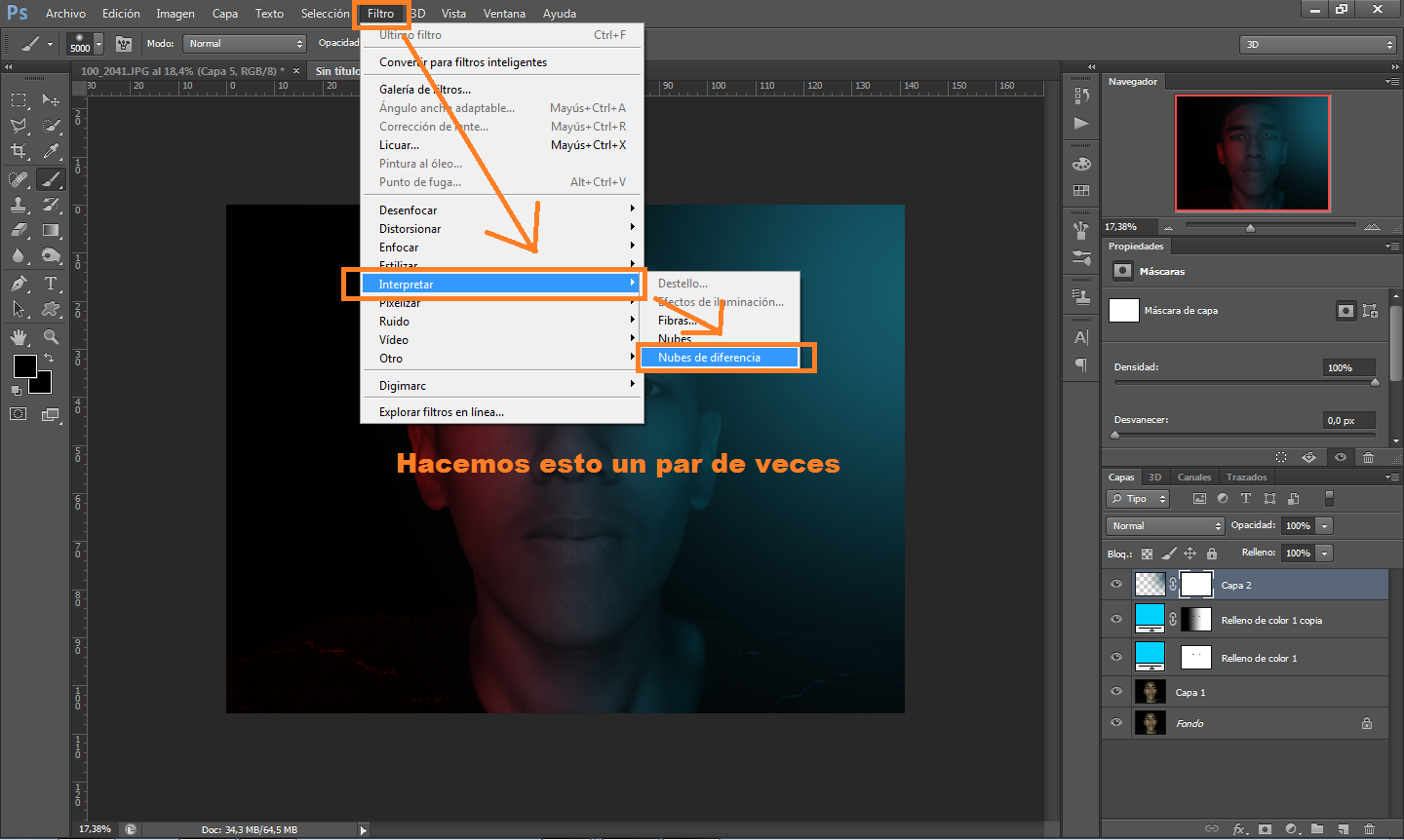Click Nubes de diferencia in submenu
Image resolution: width=1404 pixels, height=840 pixels.
(x=719, y=358)
